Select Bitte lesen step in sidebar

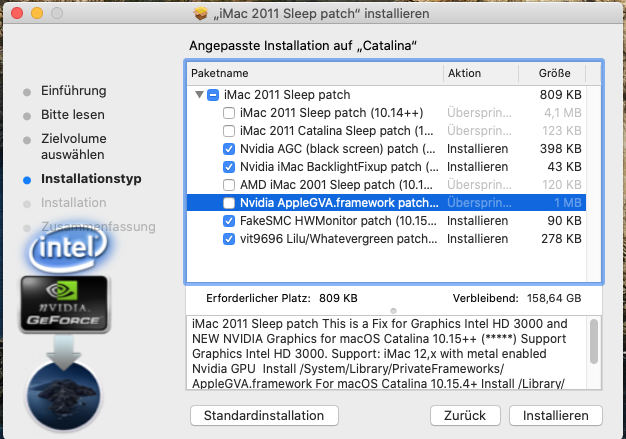click(73, 115)
